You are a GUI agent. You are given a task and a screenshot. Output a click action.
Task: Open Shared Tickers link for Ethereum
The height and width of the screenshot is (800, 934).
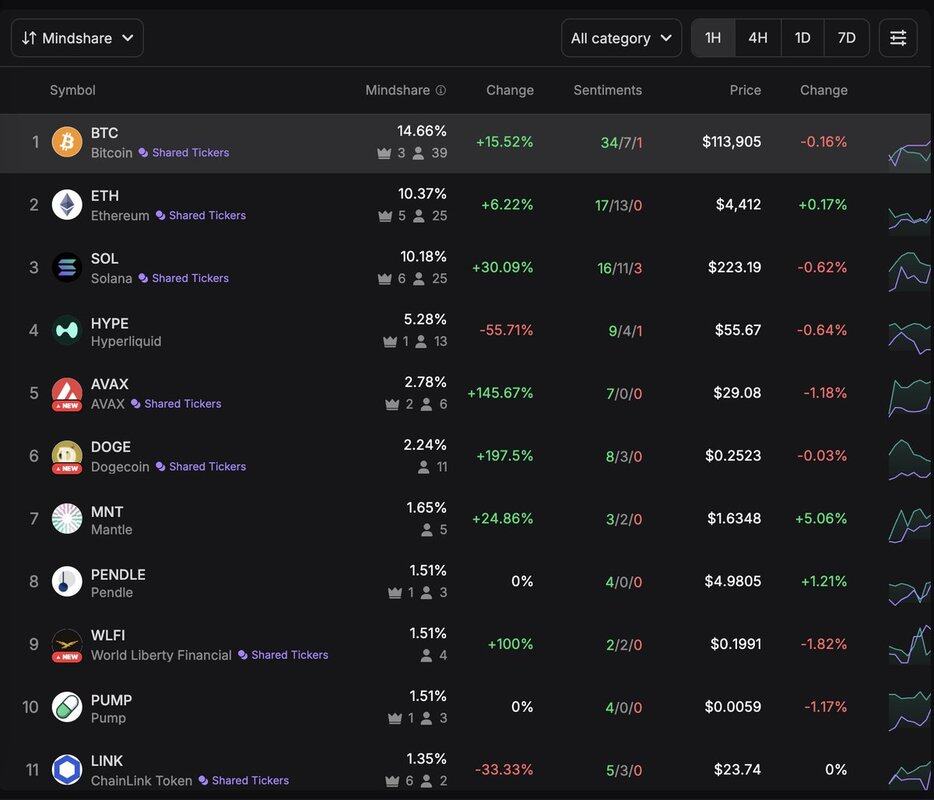(x=201, y=215)
